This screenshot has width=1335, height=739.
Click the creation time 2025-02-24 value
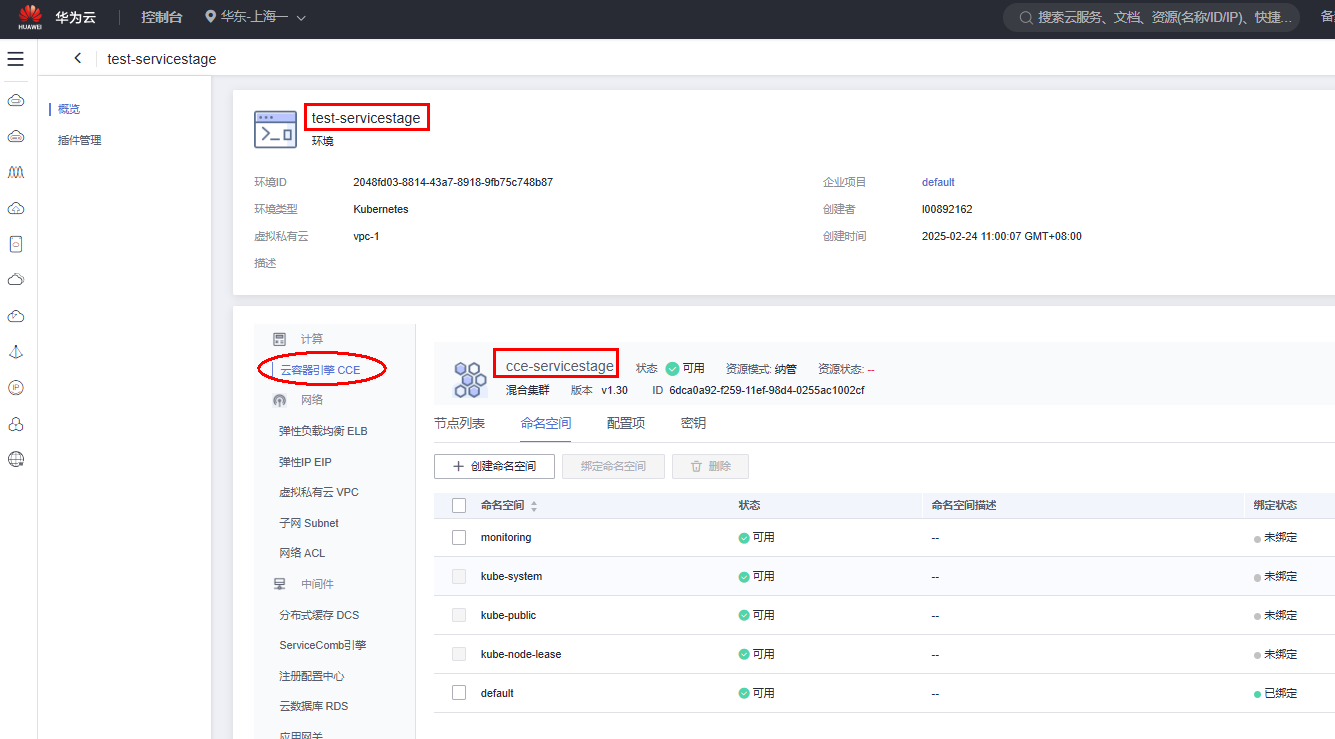pyautogui.click(x=1002, y=236)
